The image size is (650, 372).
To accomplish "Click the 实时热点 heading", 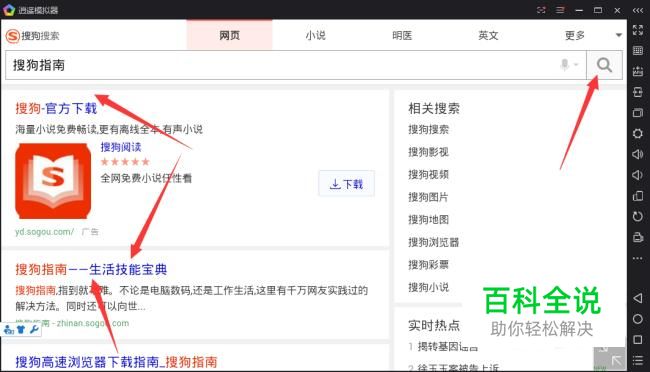I will 434,326.
